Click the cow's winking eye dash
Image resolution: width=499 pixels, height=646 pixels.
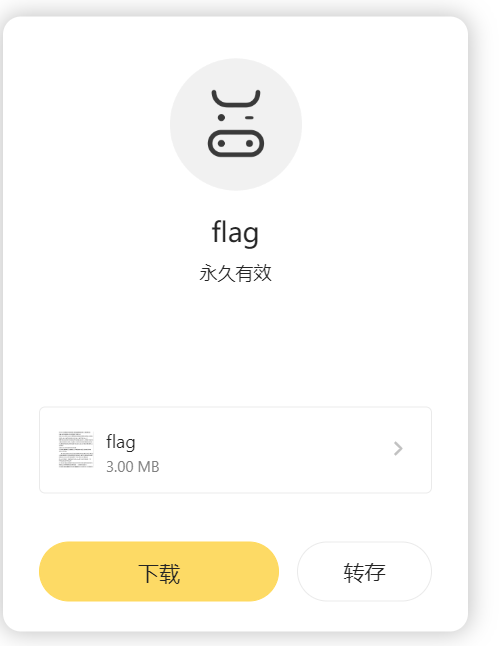point(249,118)
